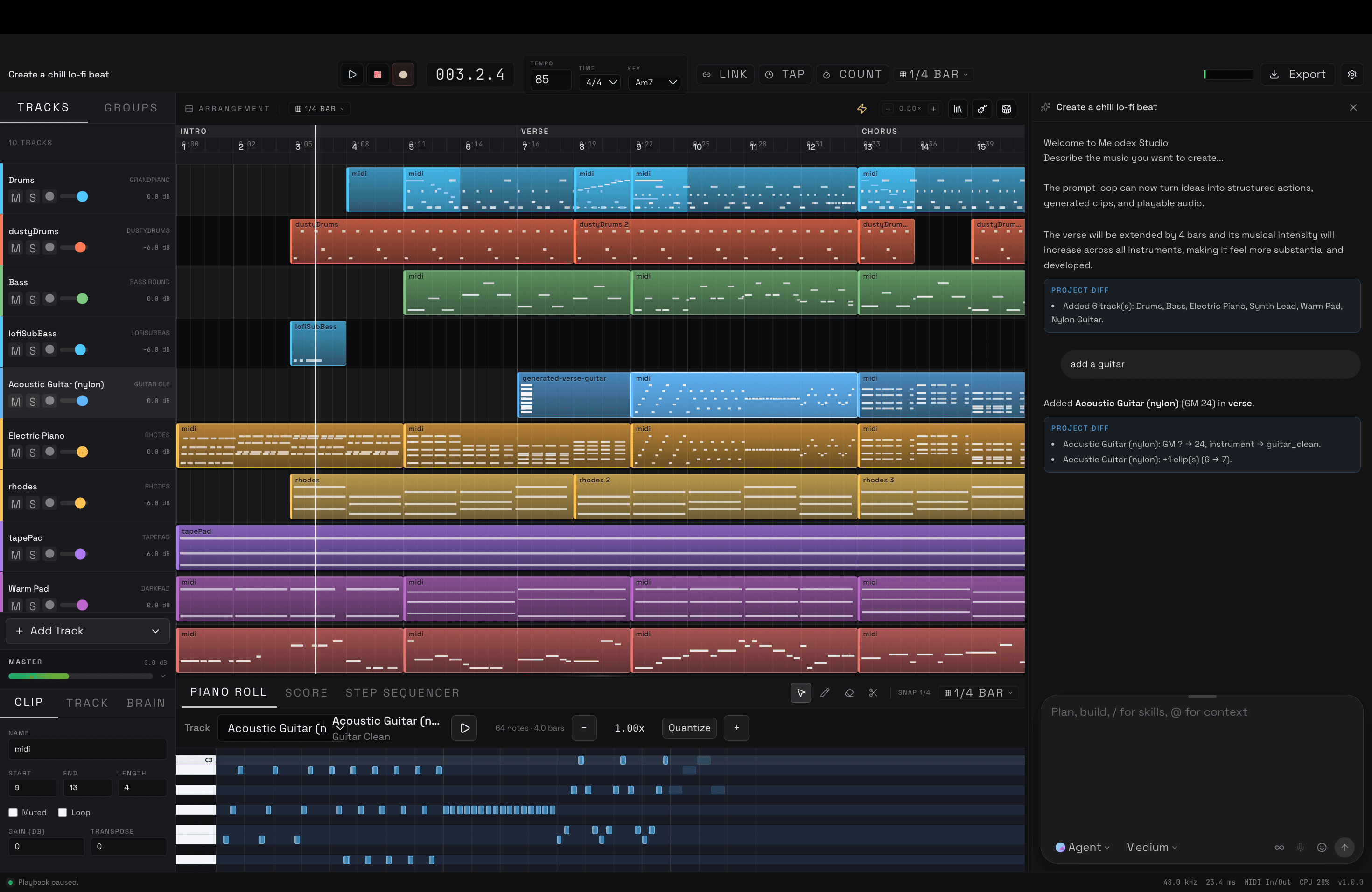Select the eraser tool in piano roll
The width and height of the screenshot is (1372, 892).
(849, 693)
